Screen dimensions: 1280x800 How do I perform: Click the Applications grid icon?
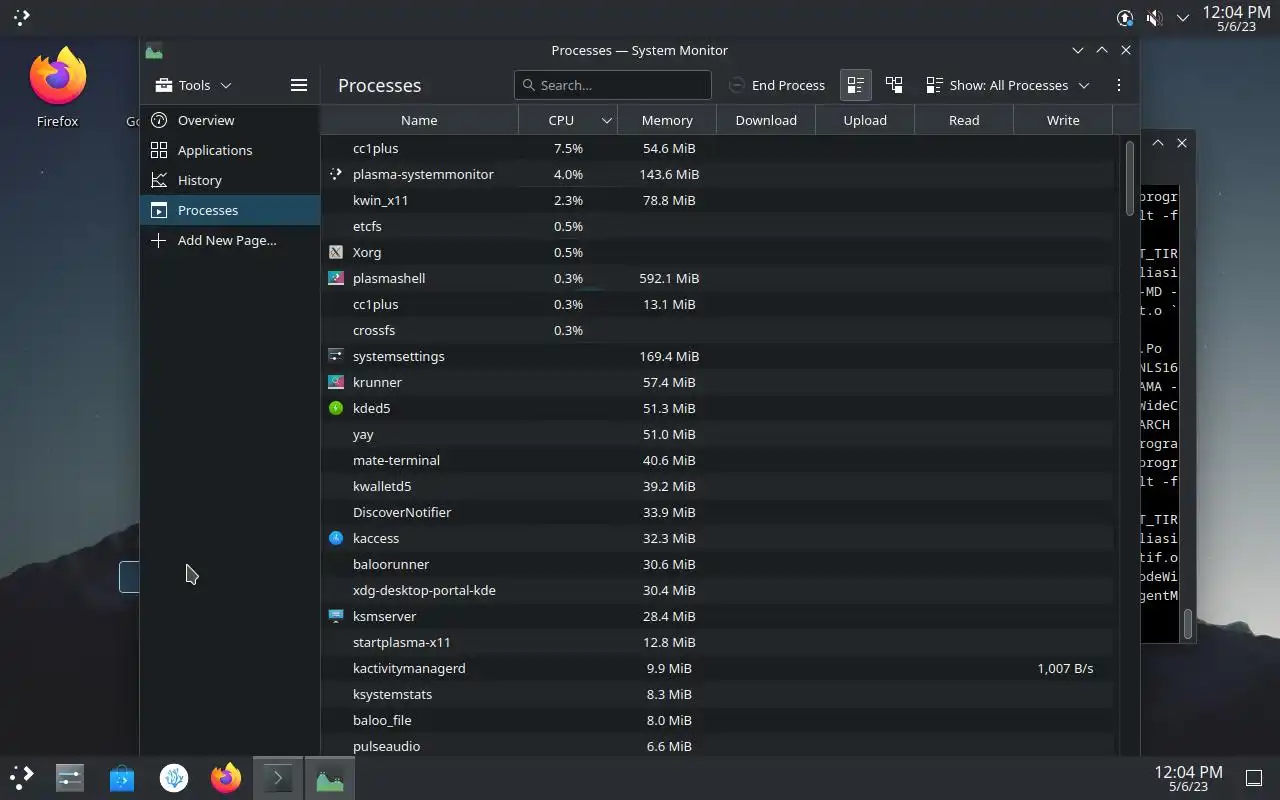[x=159, y=150]
